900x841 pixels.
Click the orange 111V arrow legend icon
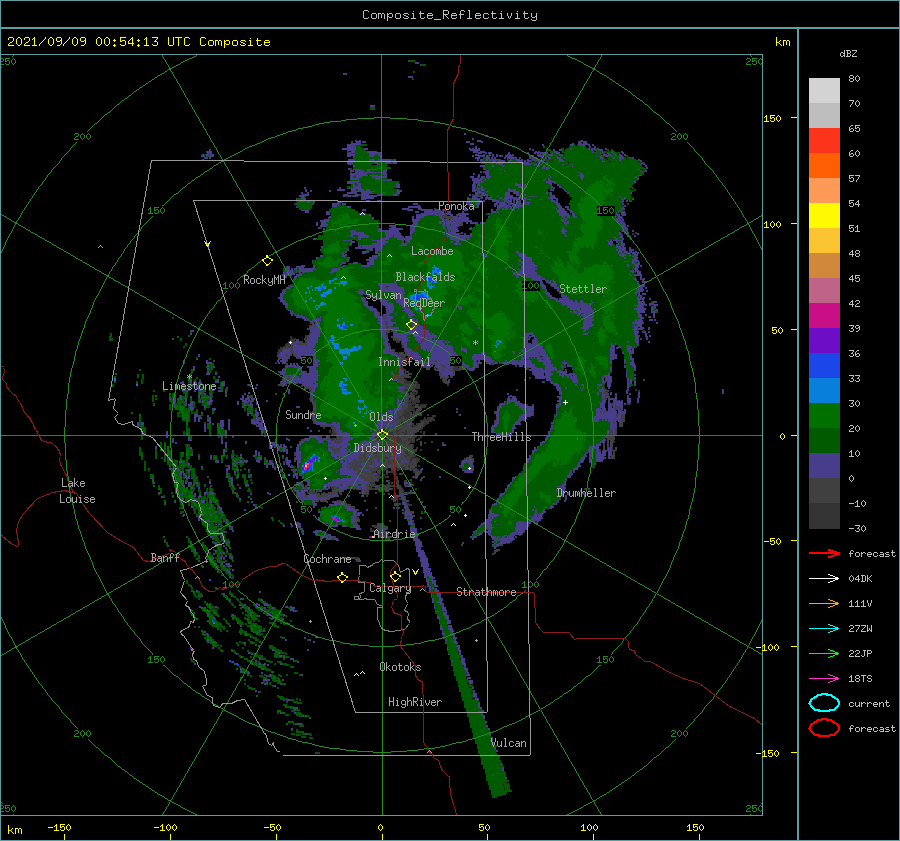[824, 603]
